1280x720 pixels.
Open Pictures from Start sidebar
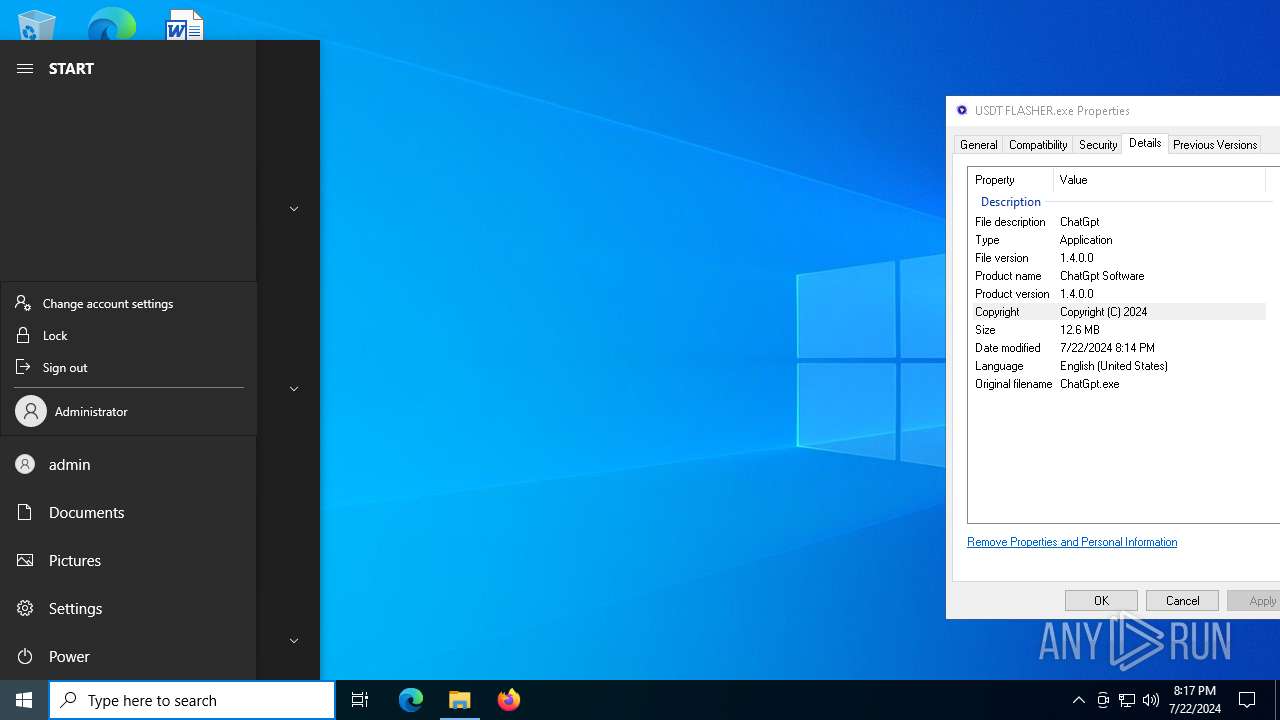coord(128,560)
